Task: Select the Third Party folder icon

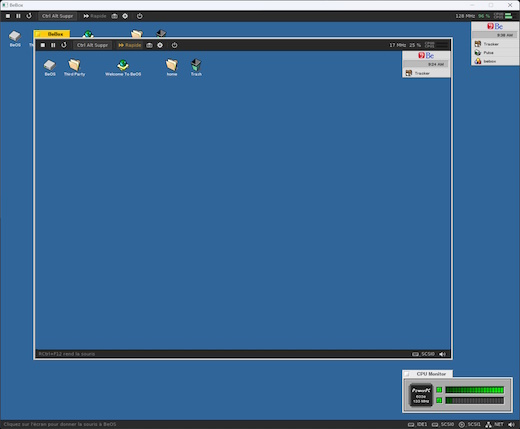Action: 74,67
